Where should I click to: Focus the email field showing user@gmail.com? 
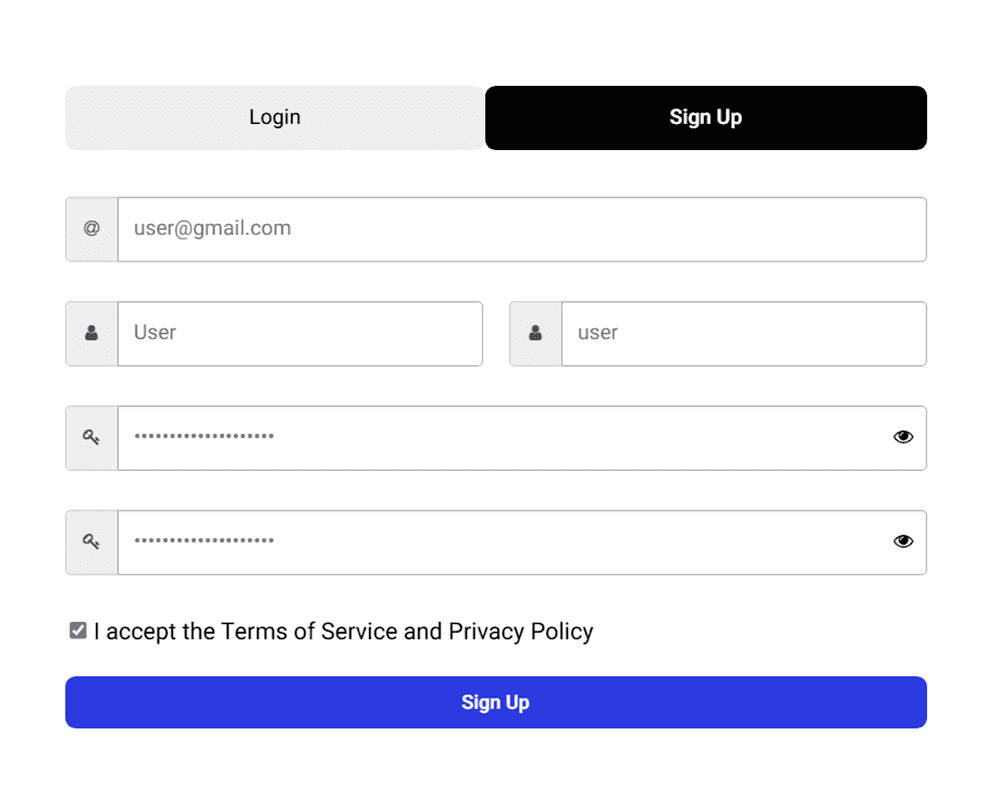520,229
